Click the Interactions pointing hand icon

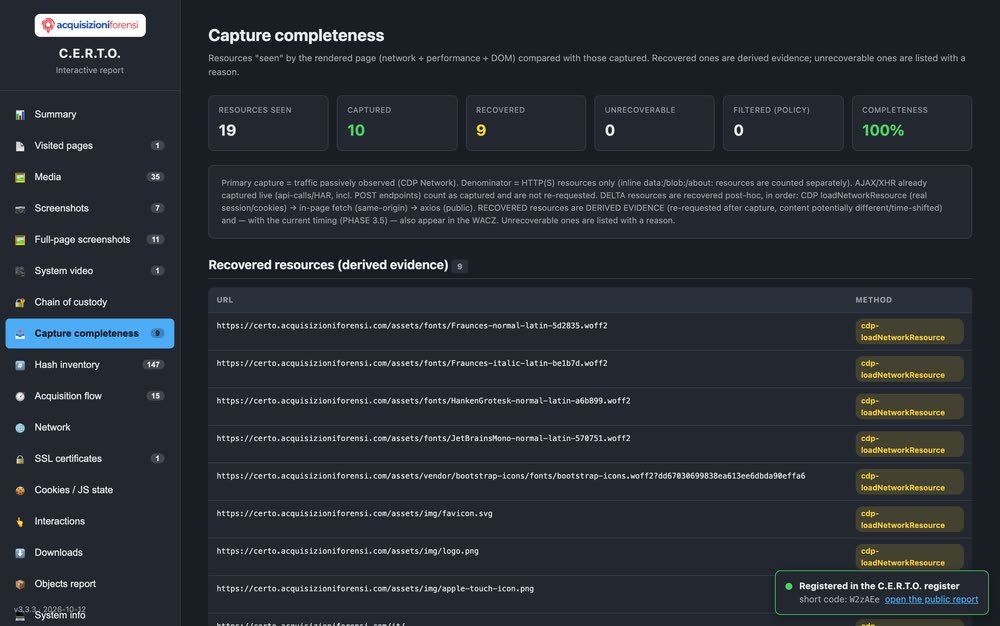point(20,521)
